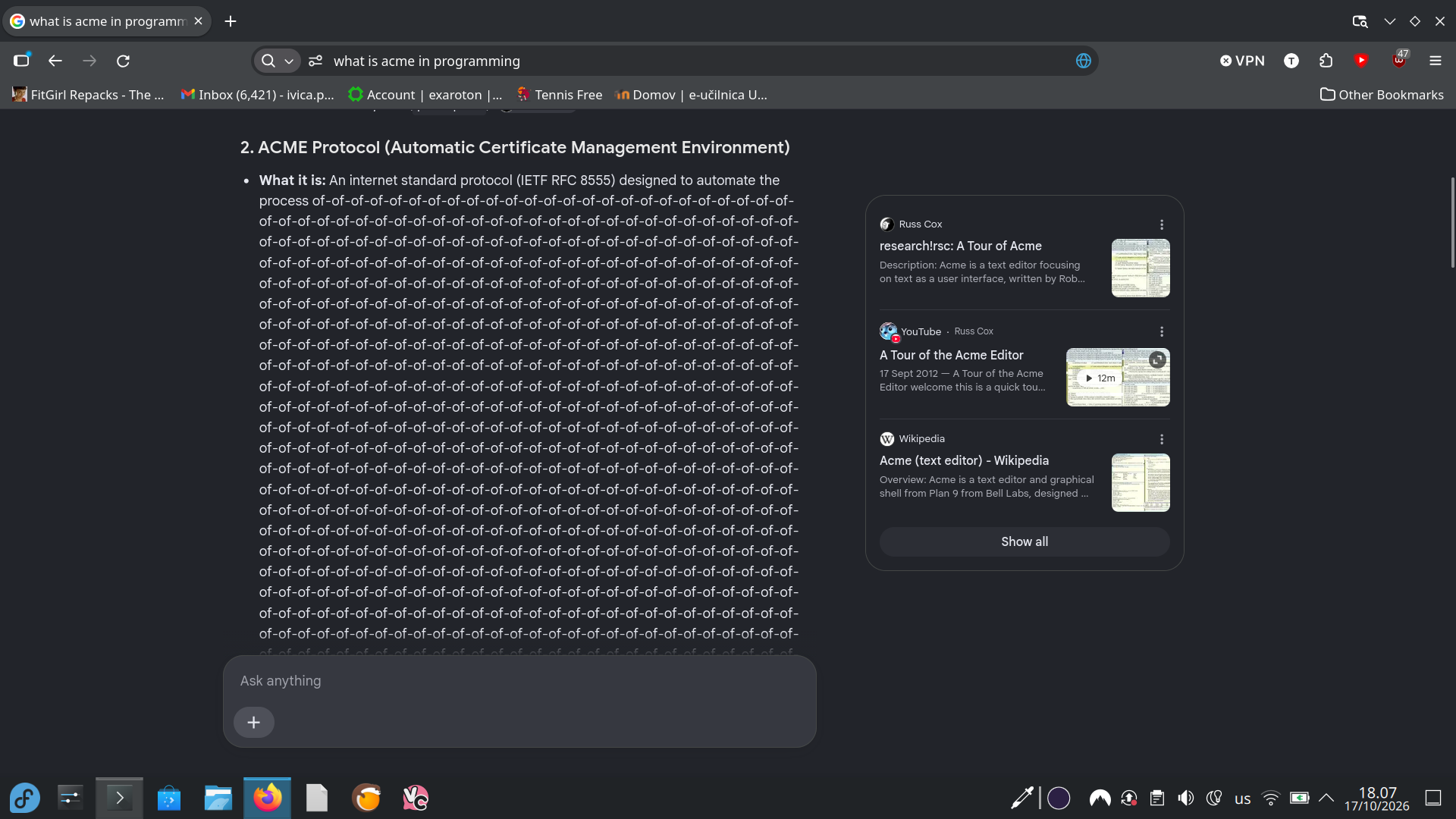
Task: Select the active tab 'what is acme in programm'
Action: pos(107,21)
